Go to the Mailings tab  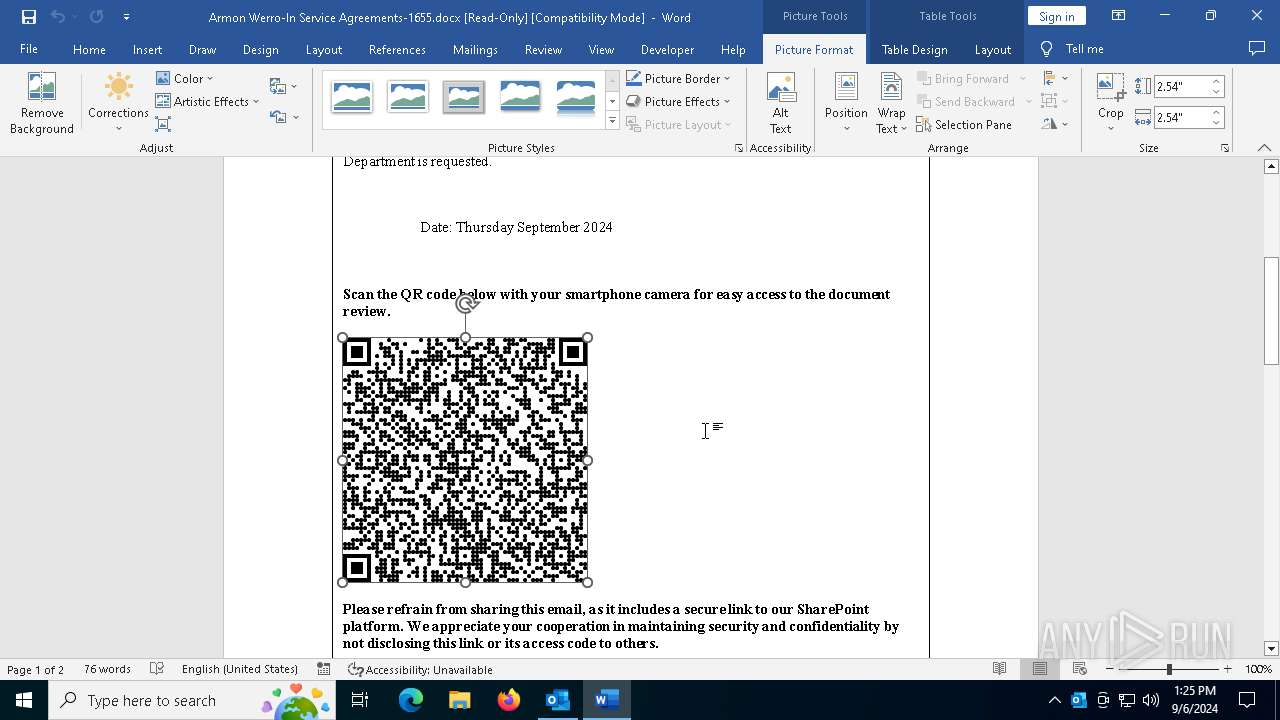coord(475,49)
